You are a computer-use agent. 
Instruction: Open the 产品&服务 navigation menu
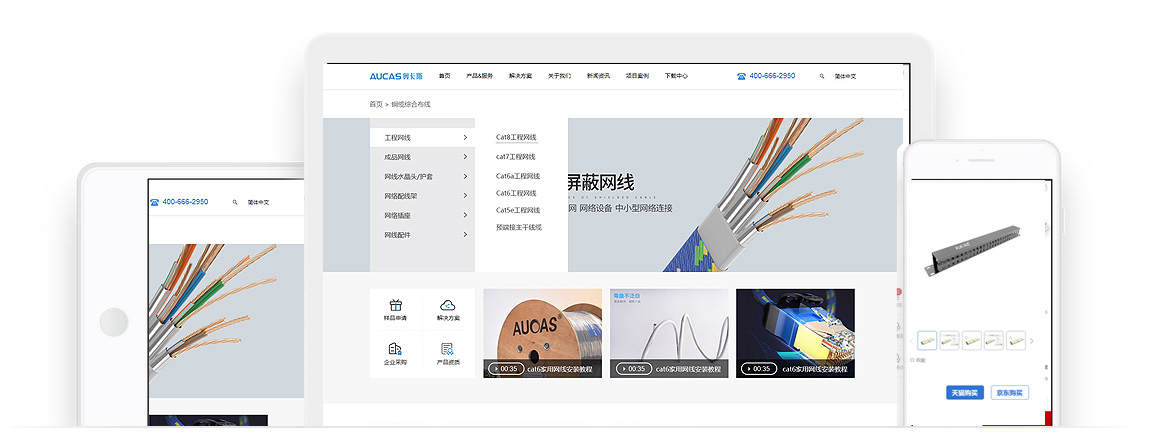[x=480, y=76]
